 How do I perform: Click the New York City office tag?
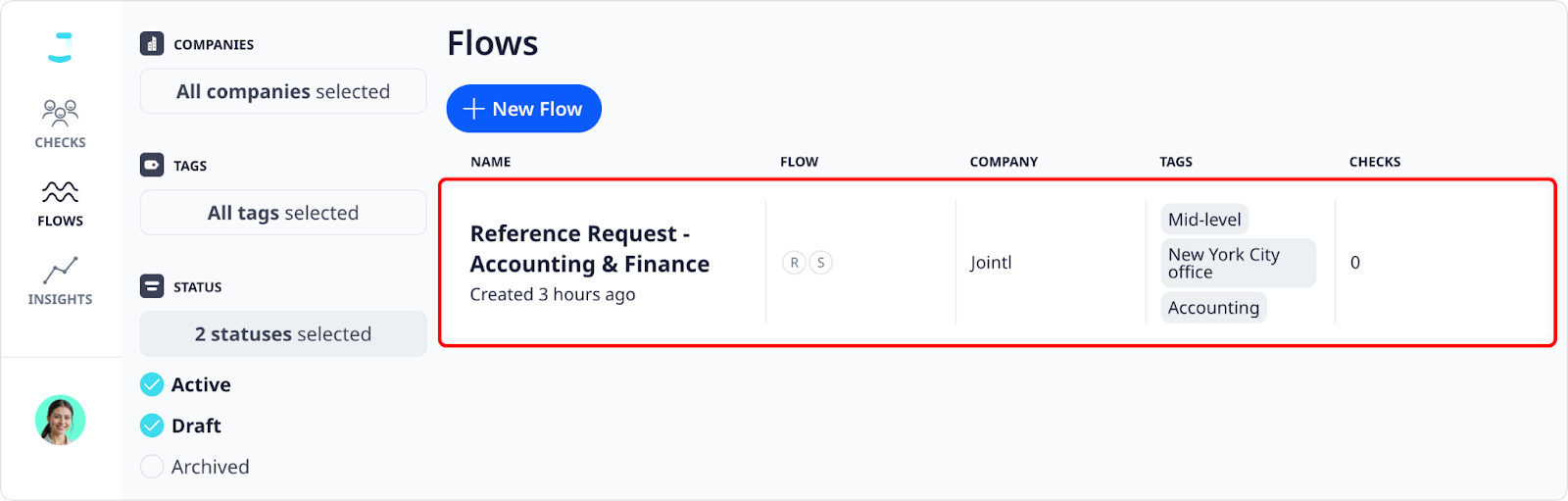[x=1239, y=263]
